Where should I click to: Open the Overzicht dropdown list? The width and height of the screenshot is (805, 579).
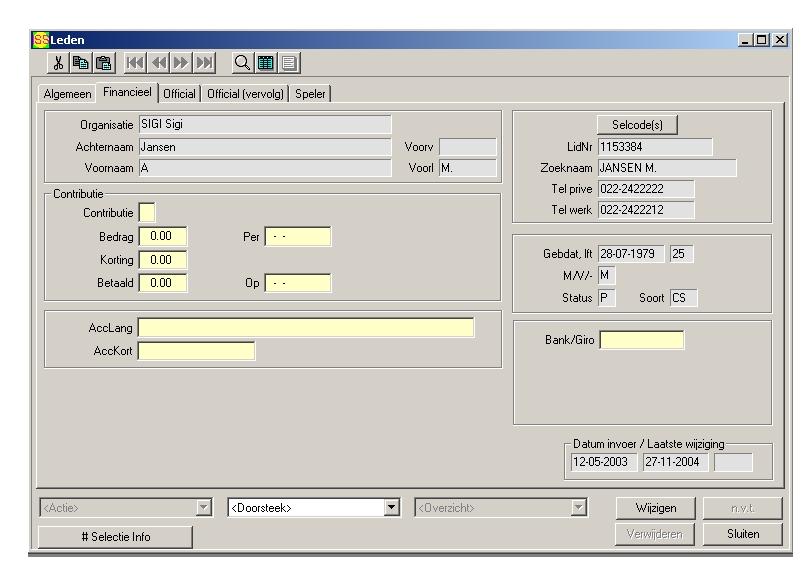pos(577,508)
